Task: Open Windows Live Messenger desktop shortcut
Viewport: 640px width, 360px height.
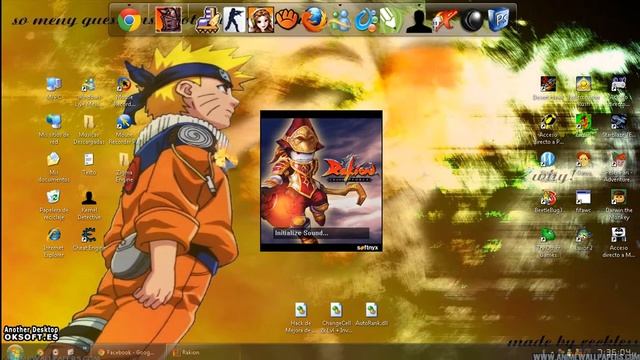Action: coord(88,91)
